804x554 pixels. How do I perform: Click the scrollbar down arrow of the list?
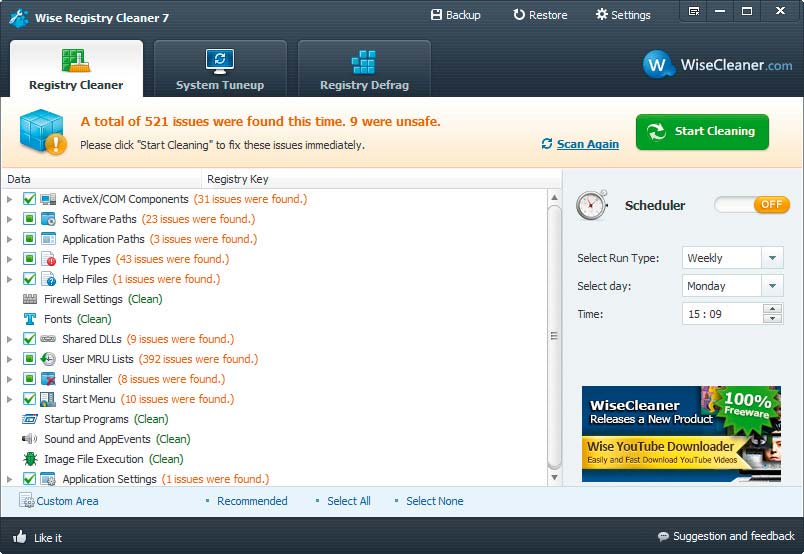tap(554, 478)
